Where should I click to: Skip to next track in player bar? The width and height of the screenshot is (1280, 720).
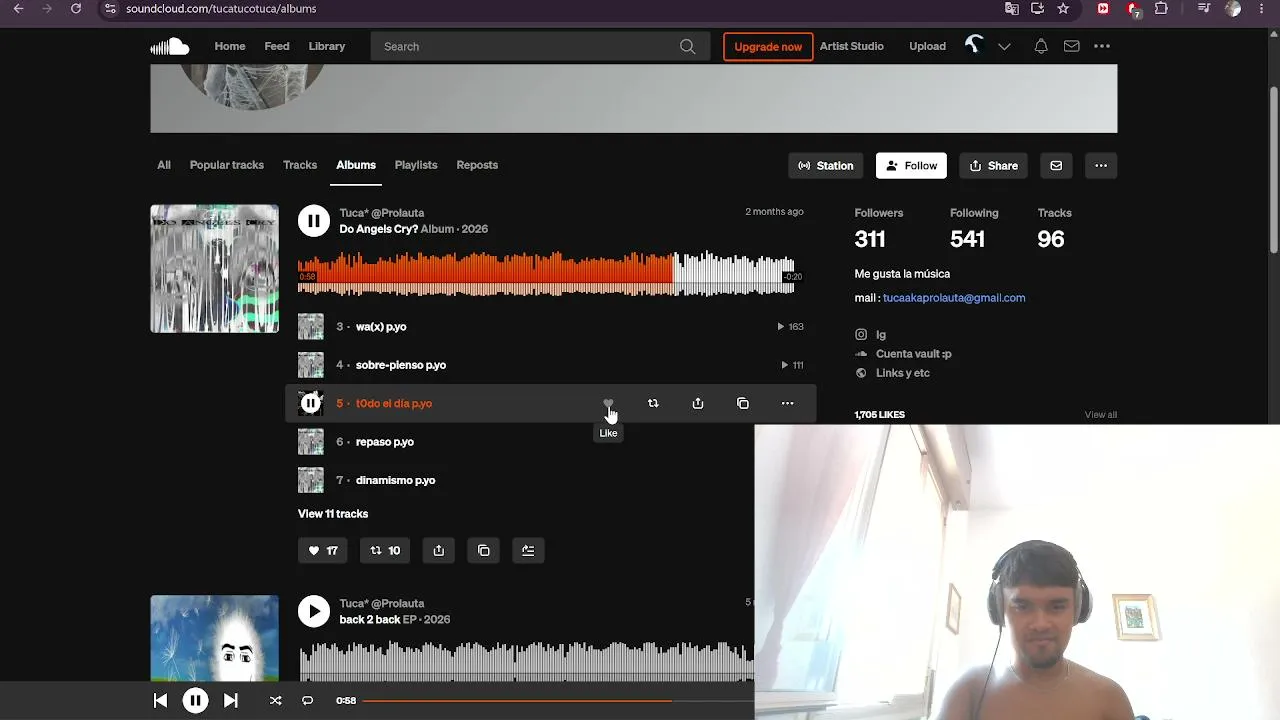[230, 701]
